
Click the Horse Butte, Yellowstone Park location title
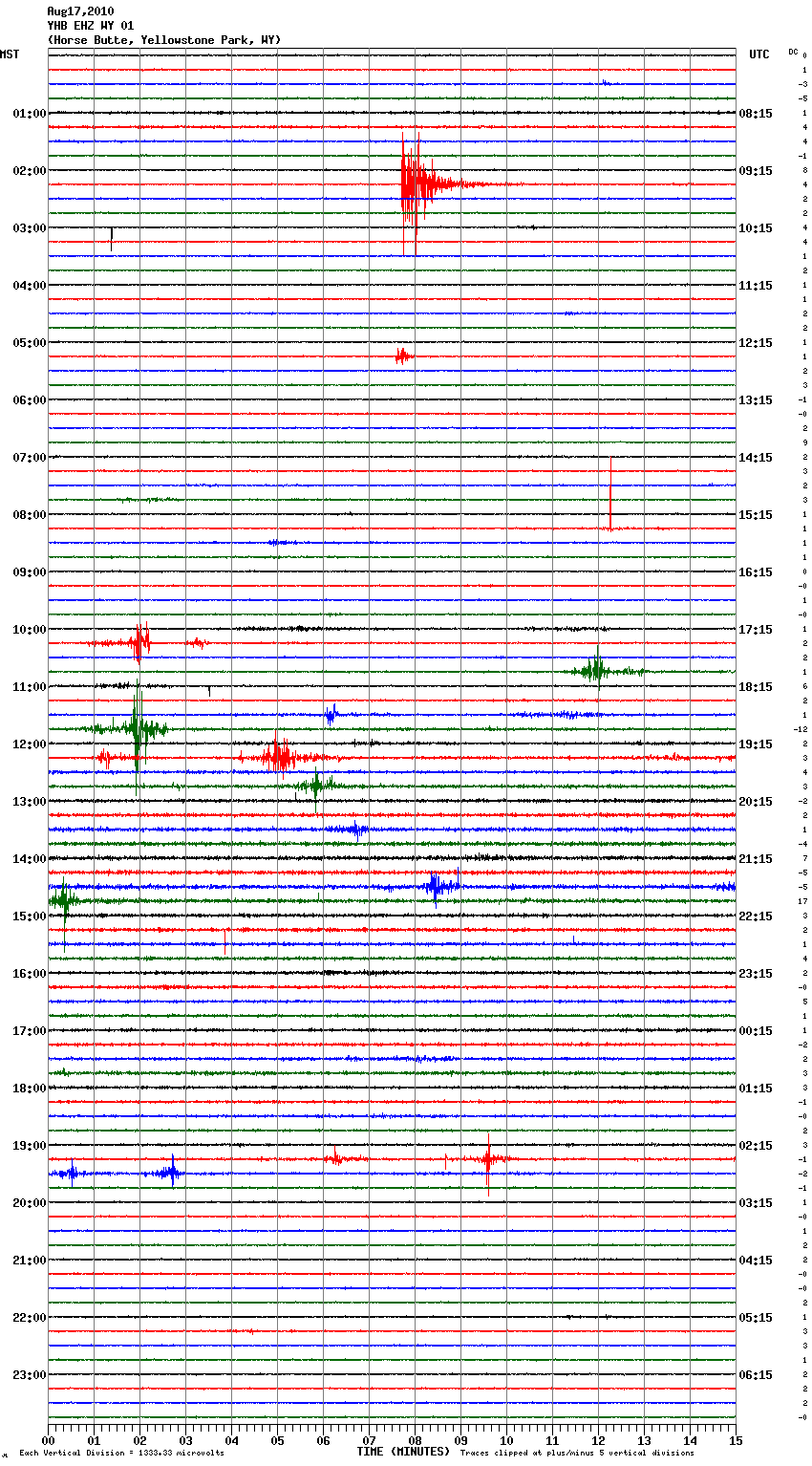coord(164,40)
